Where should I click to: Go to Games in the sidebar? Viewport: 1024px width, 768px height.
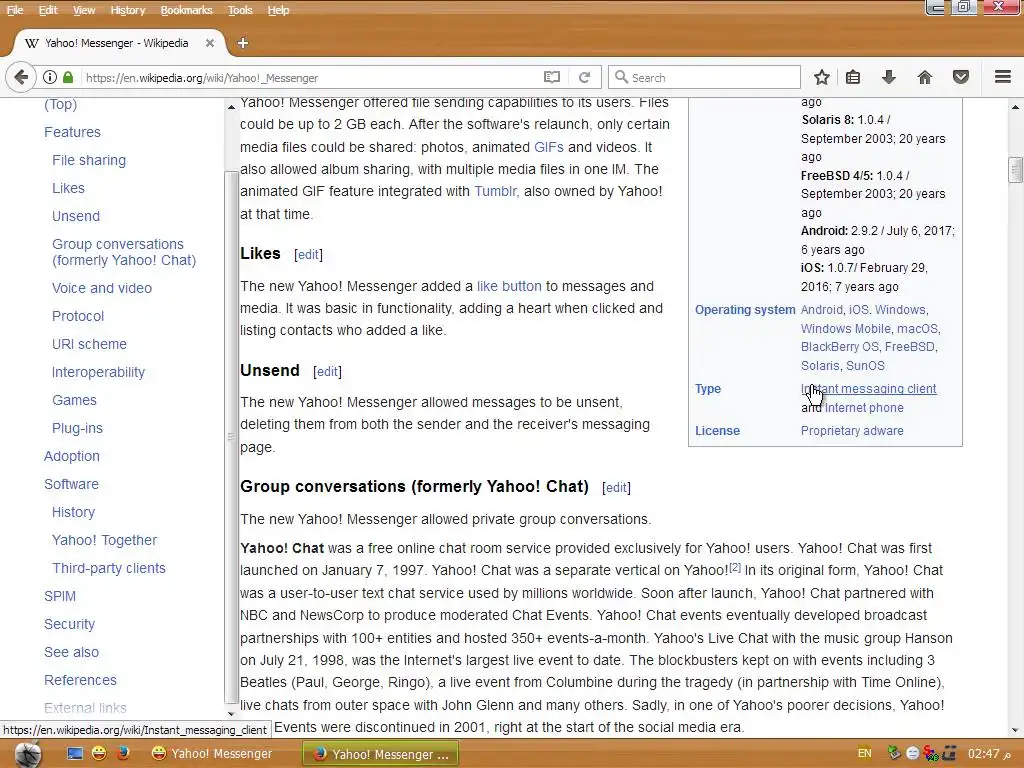(x=74, y=400)
